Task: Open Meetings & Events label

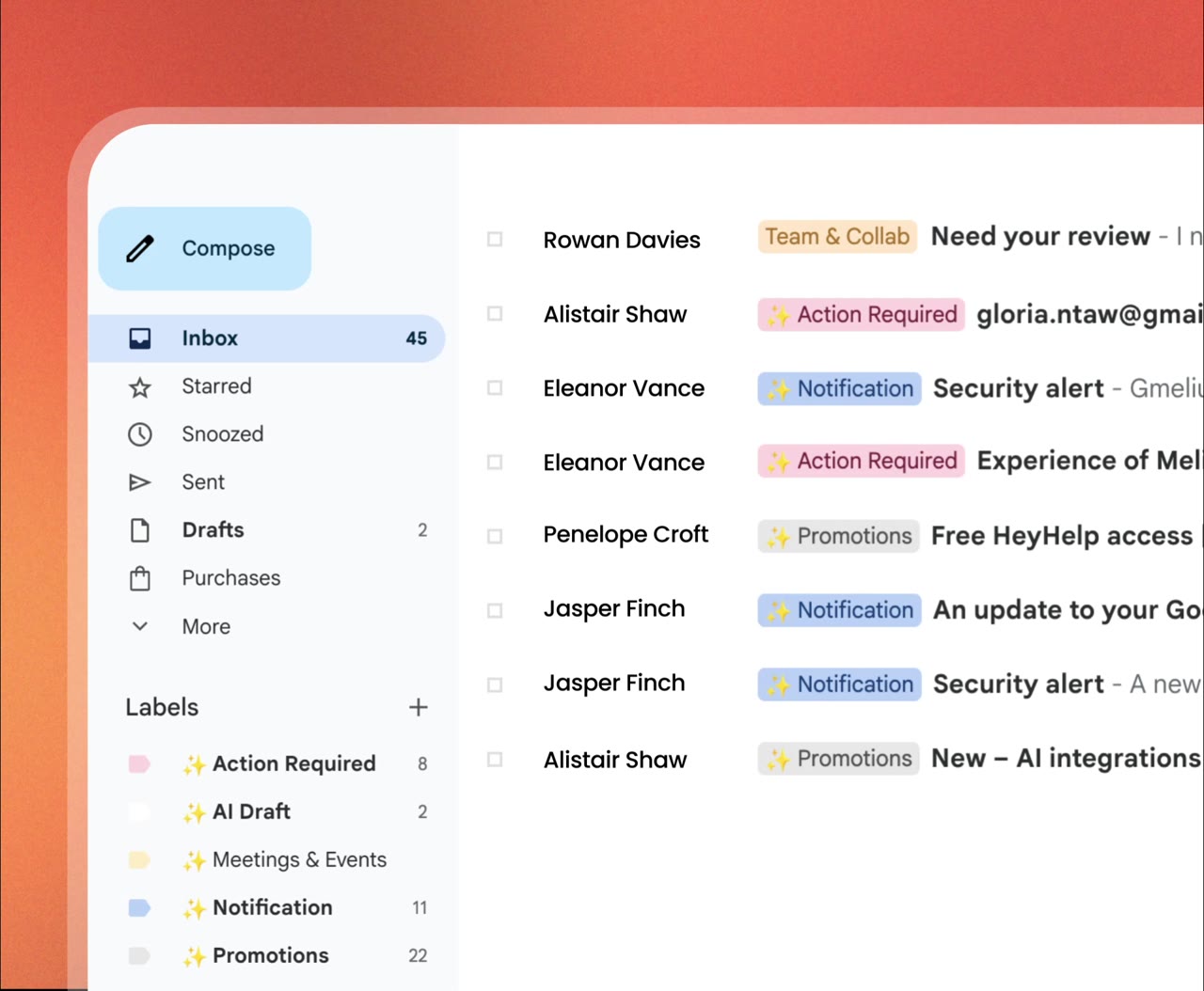Action: point(299,859)
